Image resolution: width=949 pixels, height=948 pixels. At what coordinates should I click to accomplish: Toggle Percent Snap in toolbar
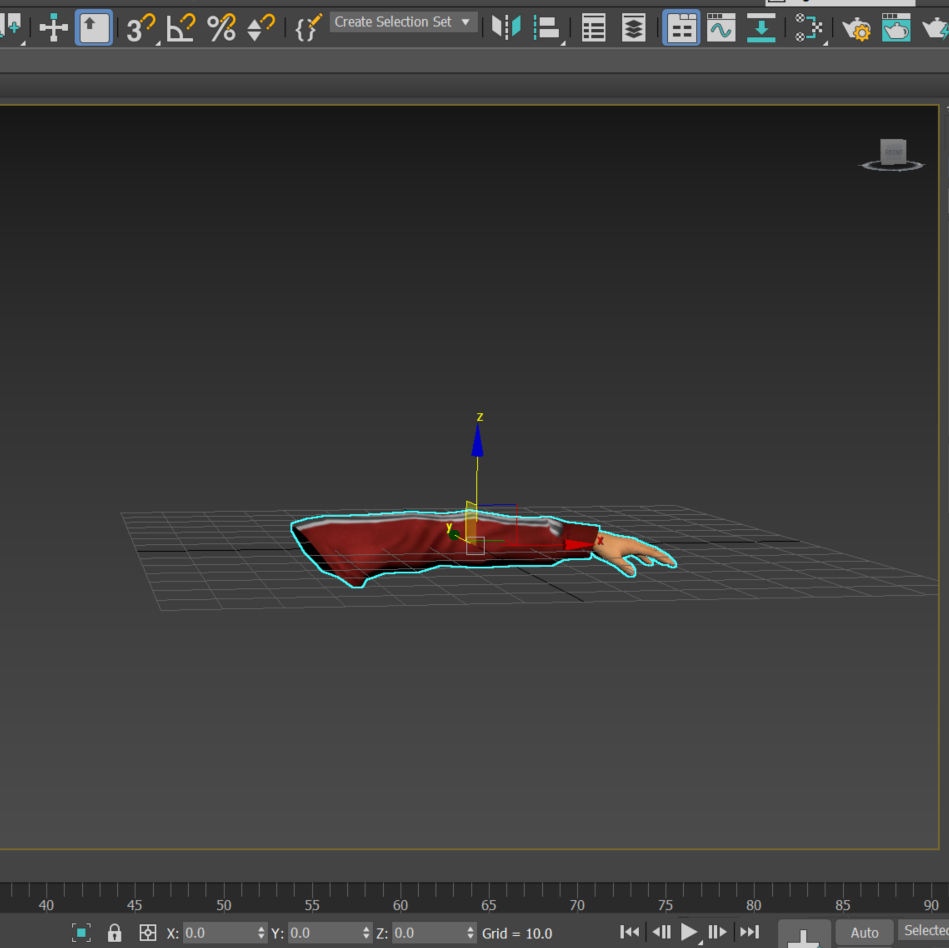(221, 28)
